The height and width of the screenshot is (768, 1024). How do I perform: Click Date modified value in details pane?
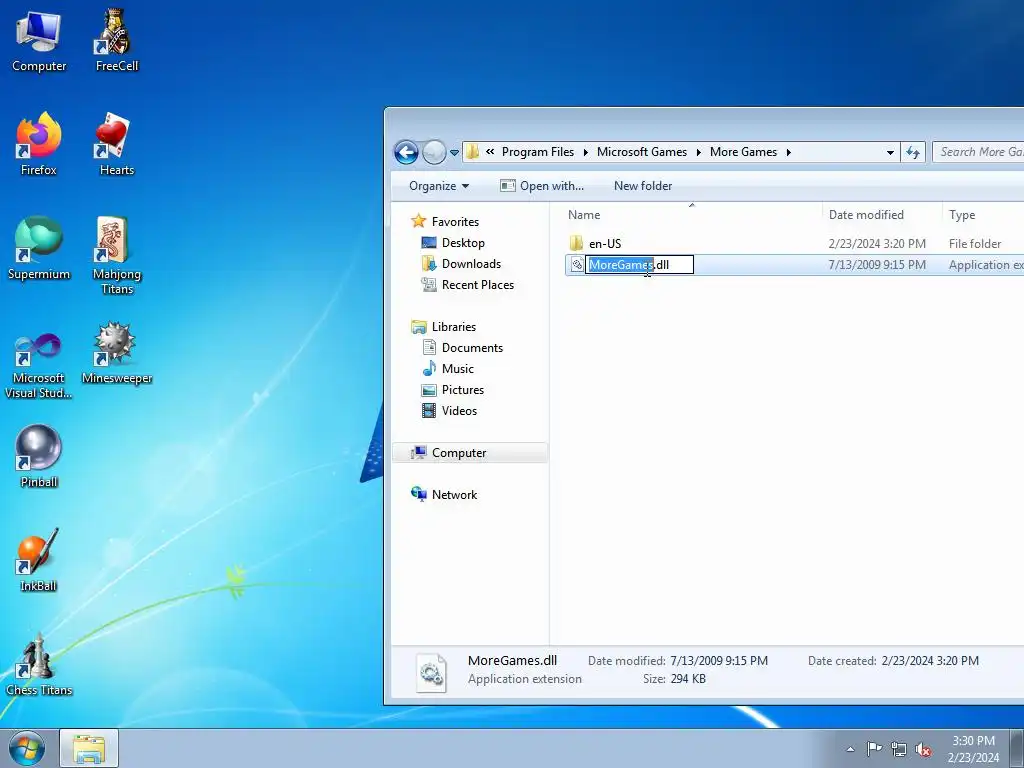(x=719, y=661)
